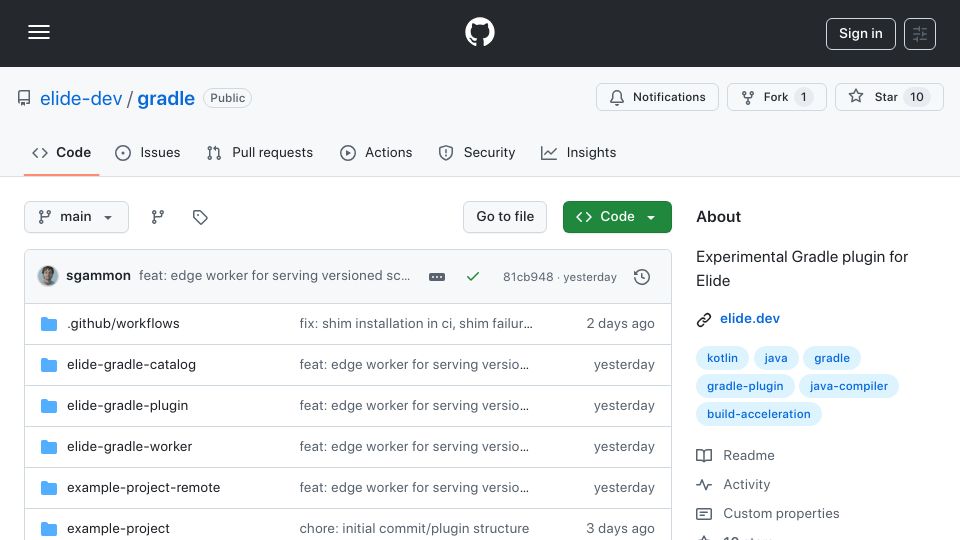Open the elide-dev owner link
Viewport: 960px width, 540px height.
tap(81, 98)
